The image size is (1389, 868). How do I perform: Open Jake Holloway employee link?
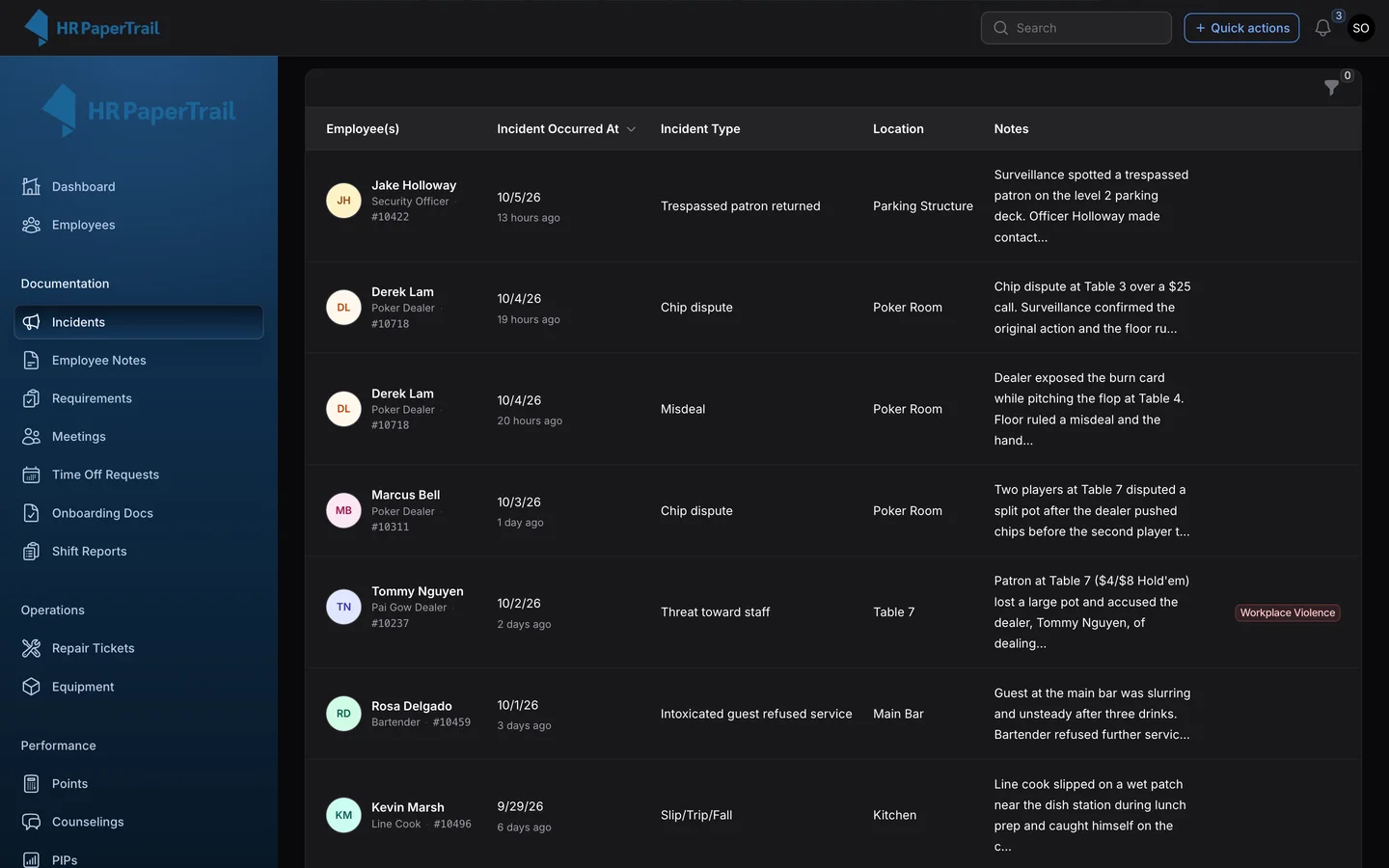pos(414,185)
